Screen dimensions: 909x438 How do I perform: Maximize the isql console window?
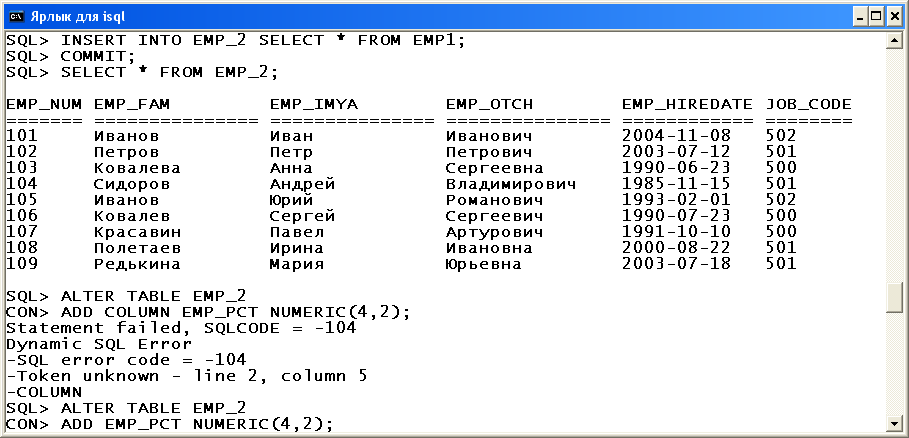(x=877, y=16)
